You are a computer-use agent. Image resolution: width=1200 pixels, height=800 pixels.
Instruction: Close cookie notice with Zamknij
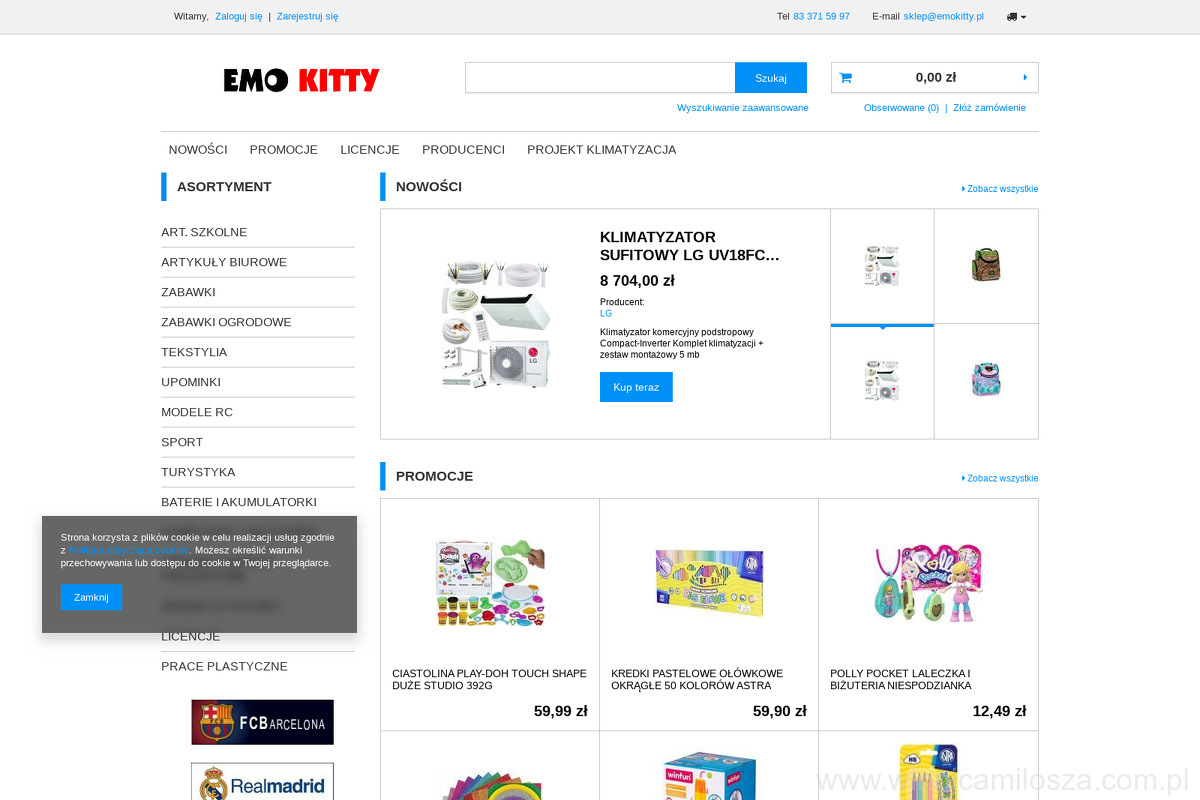click(x=91, y=597)
